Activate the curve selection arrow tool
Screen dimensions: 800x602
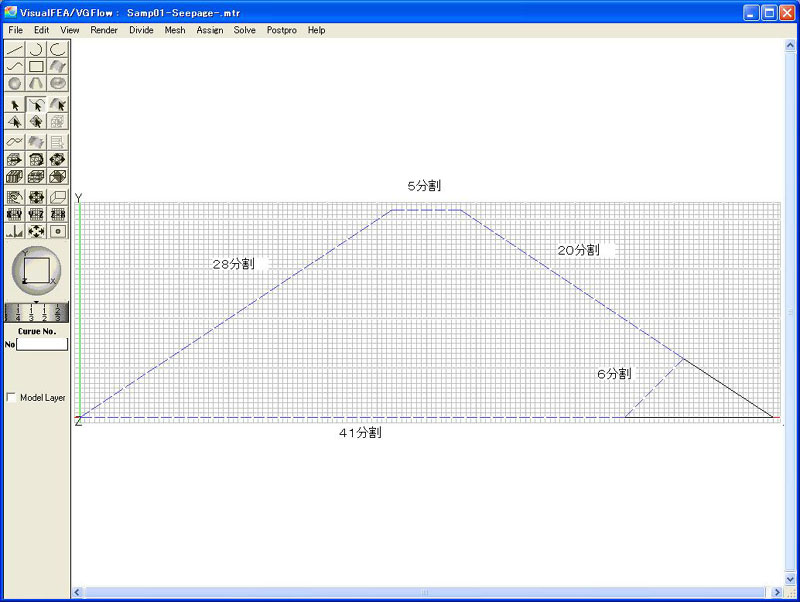pyautogui.click(x=36, y=105)
